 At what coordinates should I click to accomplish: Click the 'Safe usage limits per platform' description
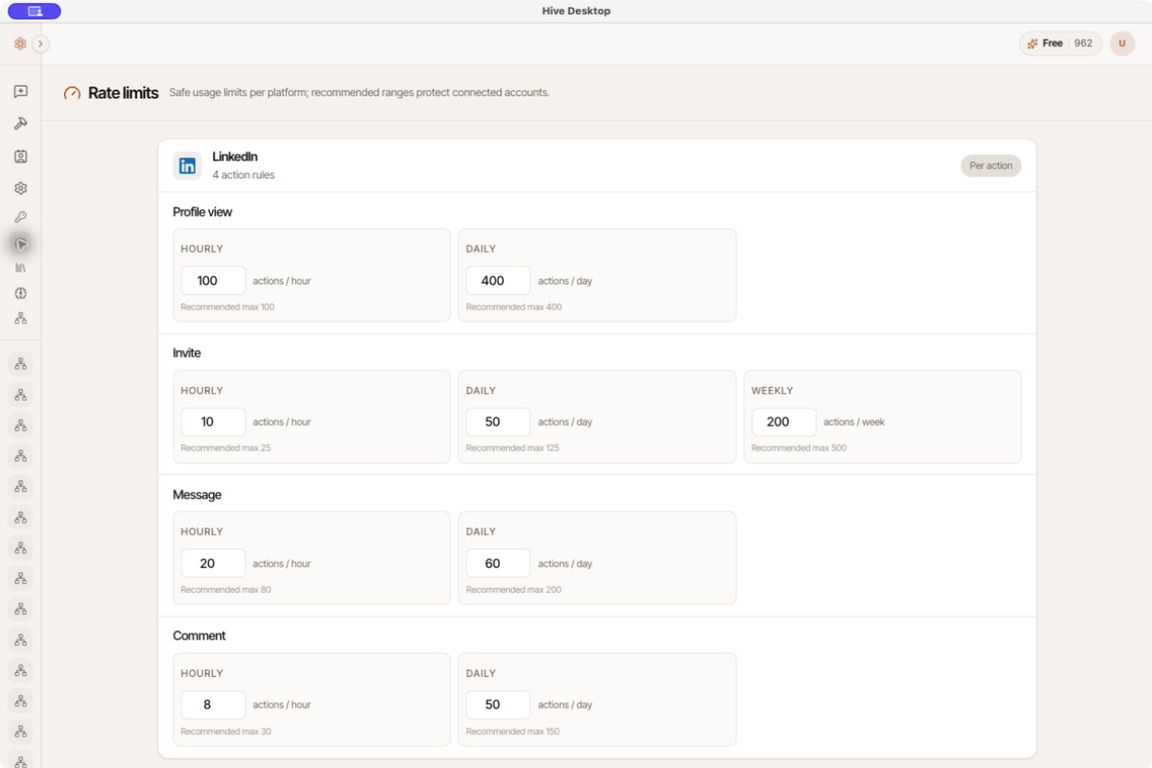pyautogui.click(x=359, y=93)
